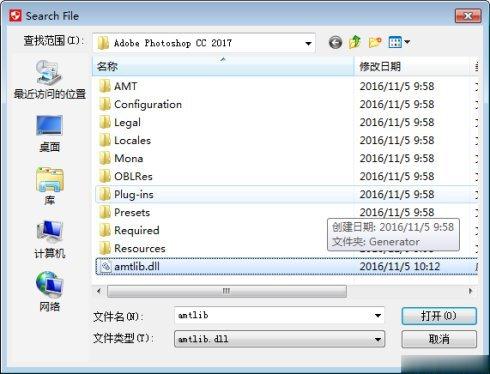Click the scrollbar right arrow
The height and width of the screenshot is (374, 490).
pyautogui.click(x=470, y=291)
